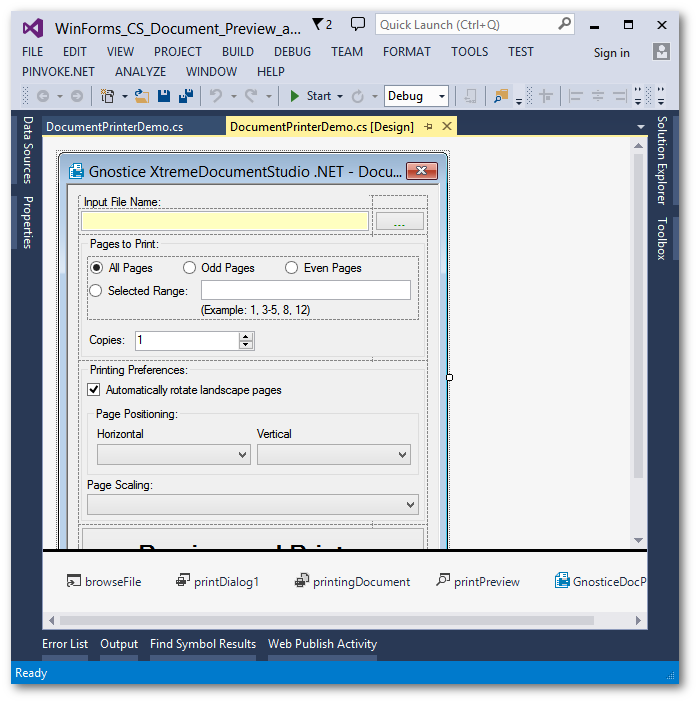This screenshot has width=698, height=703.
Task: Open the PINVOKE.NET menu
Action: click(58, 72)
